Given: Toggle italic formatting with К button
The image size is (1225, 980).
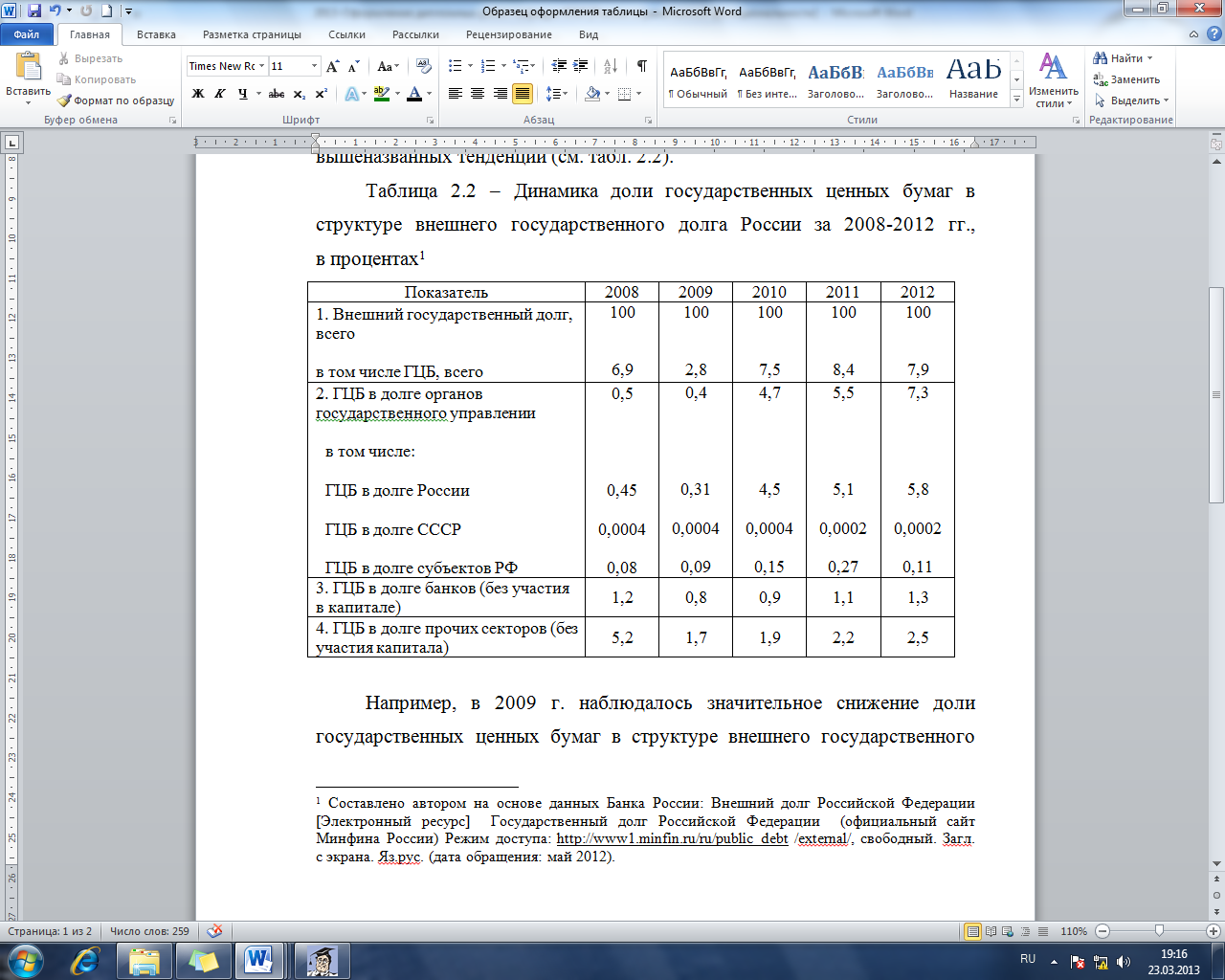Looking at the screenshot, I should pyautogui.click(x=220, y=94).
